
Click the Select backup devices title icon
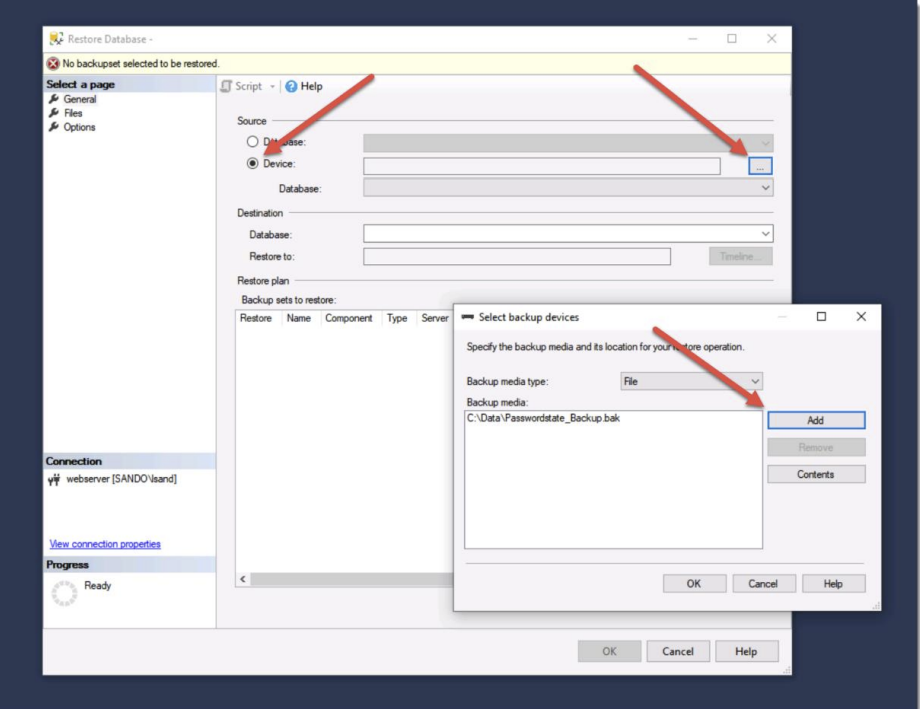(468, 317)
